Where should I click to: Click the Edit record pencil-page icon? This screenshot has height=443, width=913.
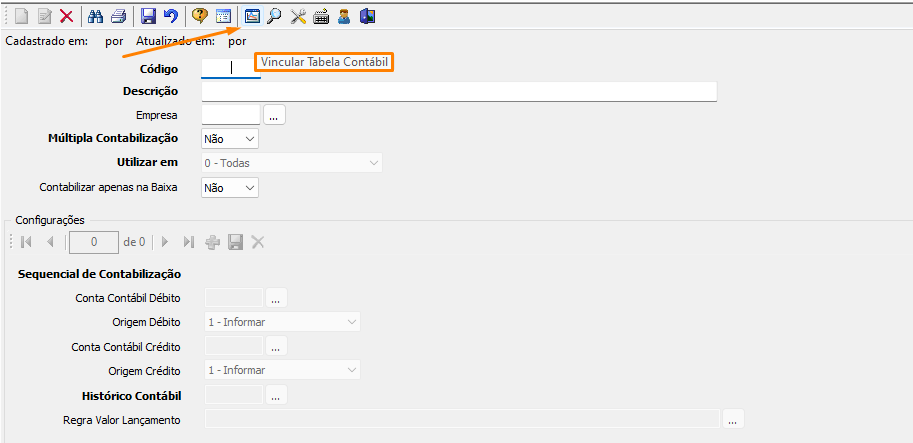44,17
